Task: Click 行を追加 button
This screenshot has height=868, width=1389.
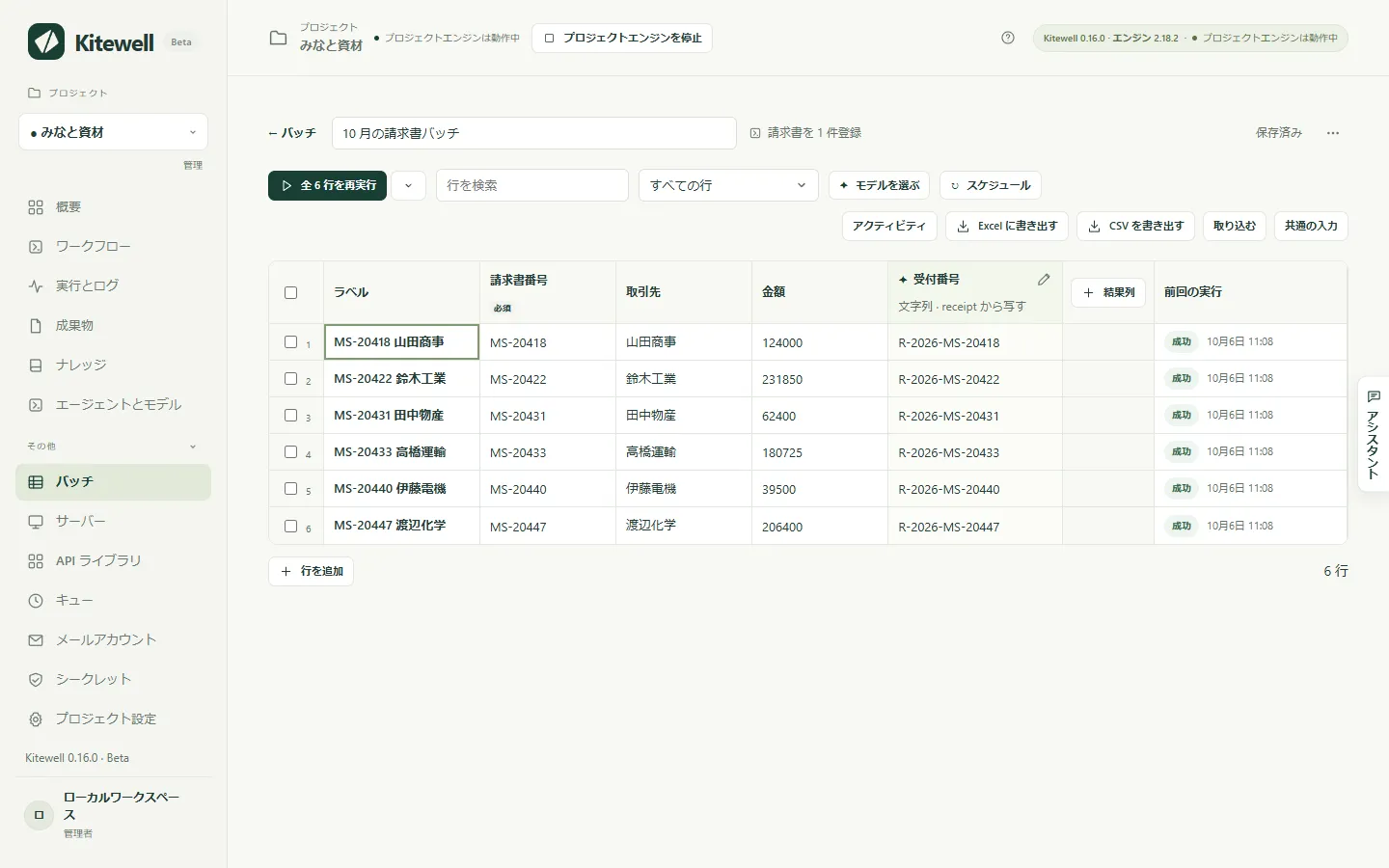Action: click(x=311, y=572)
